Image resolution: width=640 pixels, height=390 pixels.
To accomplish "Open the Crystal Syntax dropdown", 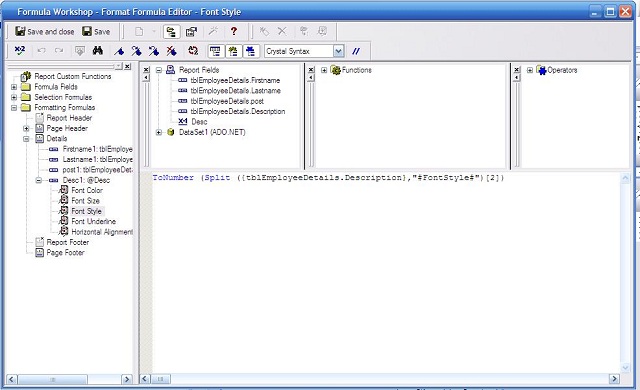I will tap(338, 51).
